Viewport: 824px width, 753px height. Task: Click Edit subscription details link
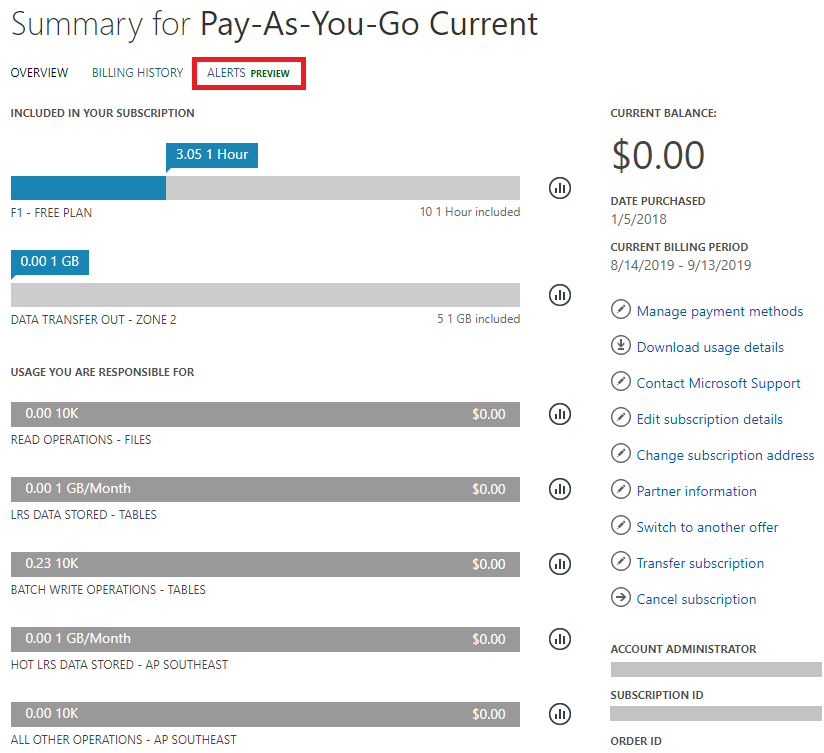point(709,419)
